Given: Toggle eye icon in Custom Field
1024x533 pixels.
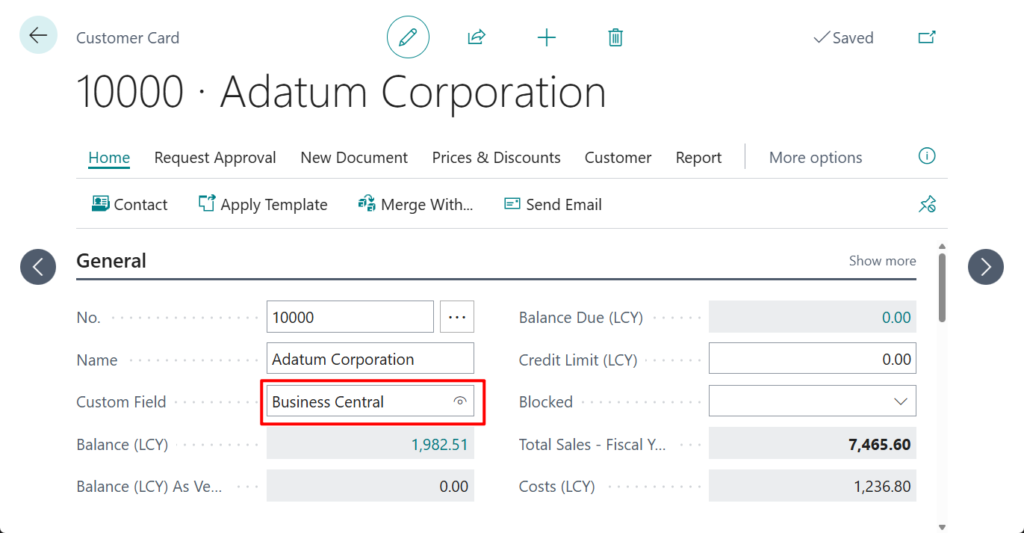Looking at the screenshot, I should [x=460, y=402].
